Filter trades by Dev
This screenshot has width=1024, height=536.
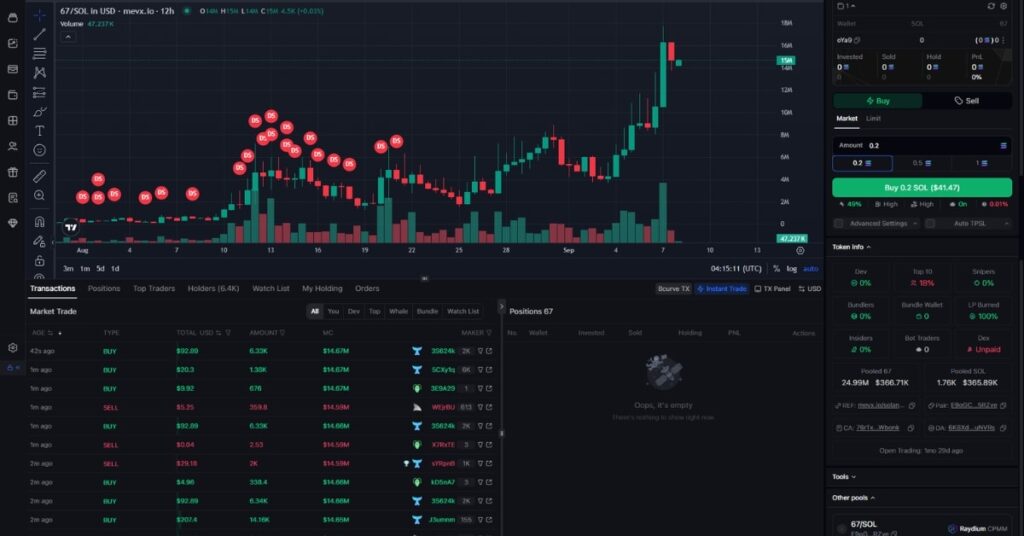[x=354, y=311]
